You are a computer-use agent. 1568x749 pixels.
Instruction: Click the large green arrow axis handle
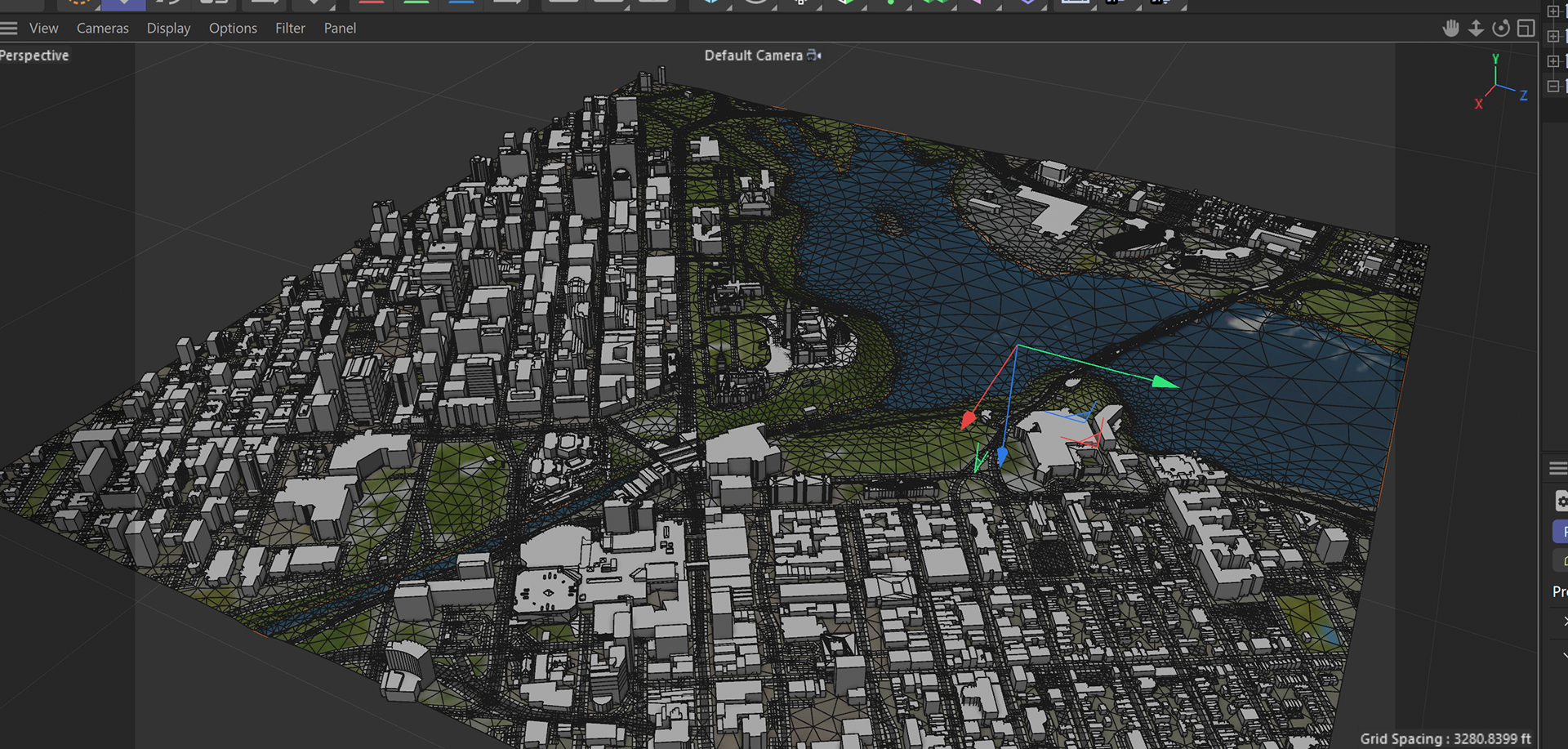[1165, 381]
